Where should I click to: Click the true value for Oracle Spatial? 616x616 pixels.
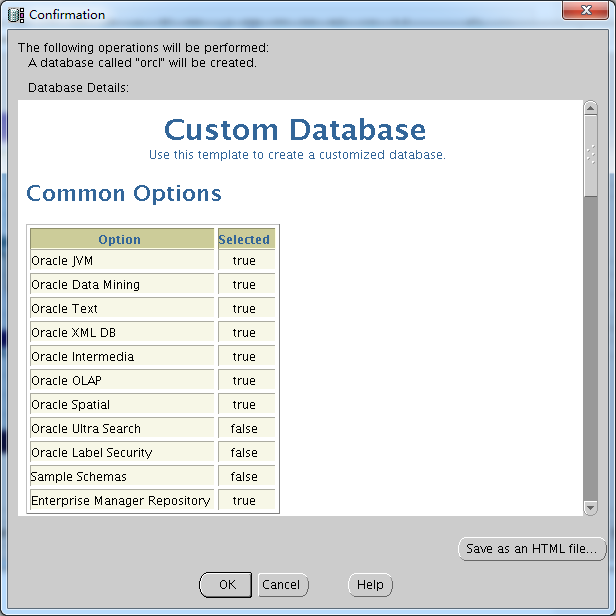click(244, 405)
